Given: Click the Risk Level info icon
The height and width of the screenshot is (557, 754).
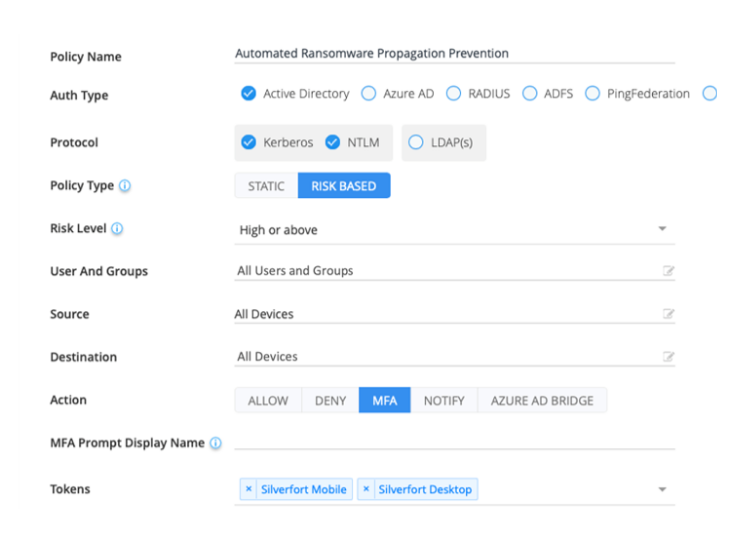Looking at the screenshot, I should [117, 229].
